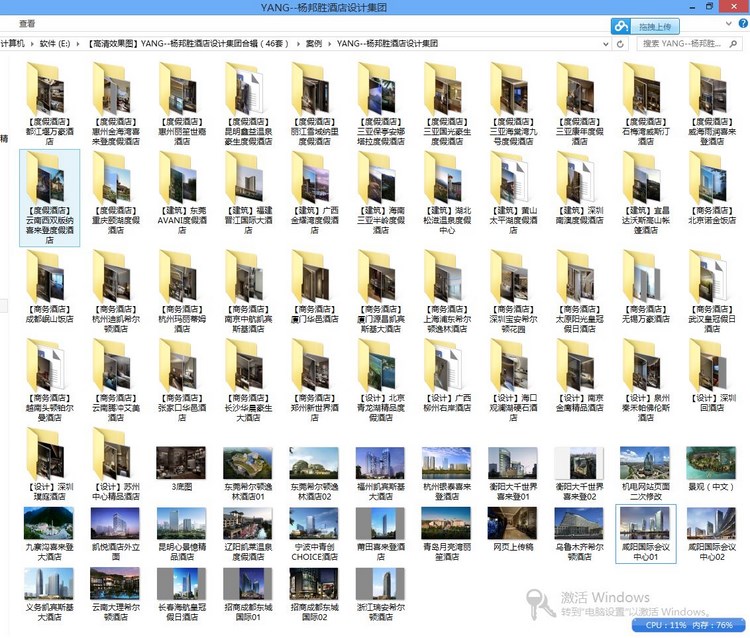Expand the address bar history dropdown

point(606,44)
